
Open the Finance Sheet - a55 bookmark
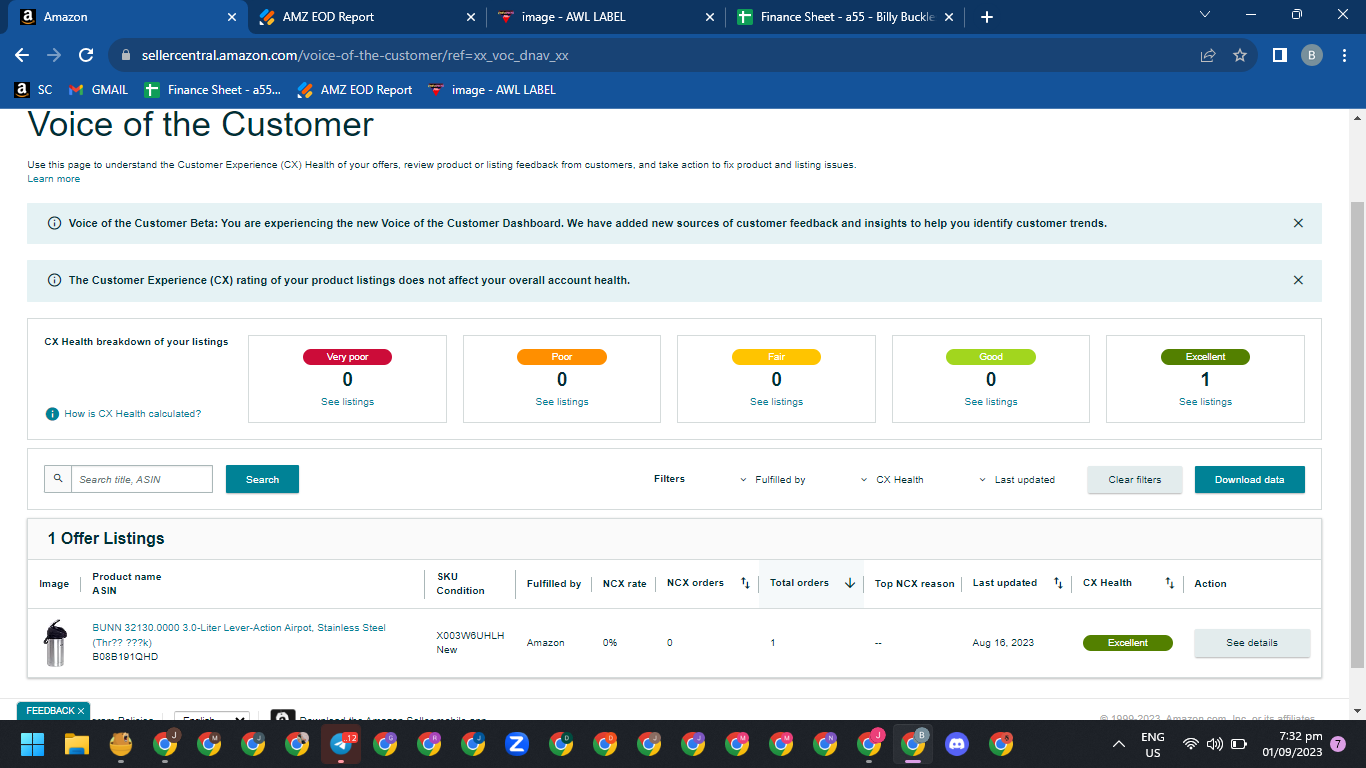[213, 90]
